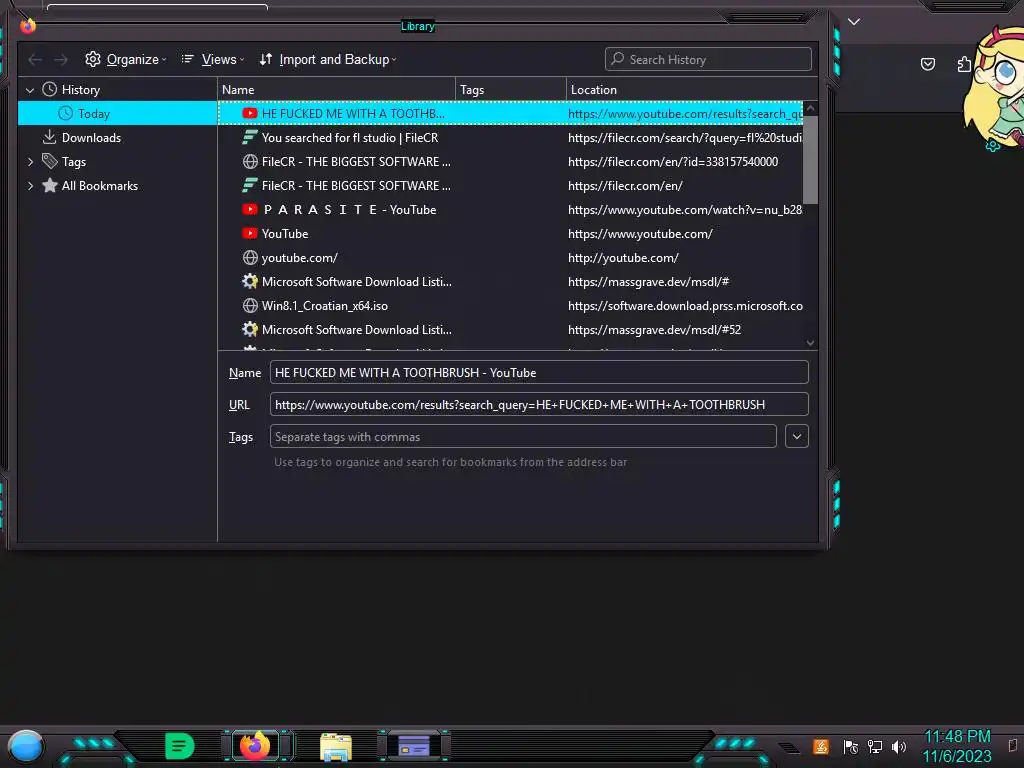Screen dimensions: 1024x768
Task: Select the massgrave.dev/msdl/# history row
Action: [510, 282]
